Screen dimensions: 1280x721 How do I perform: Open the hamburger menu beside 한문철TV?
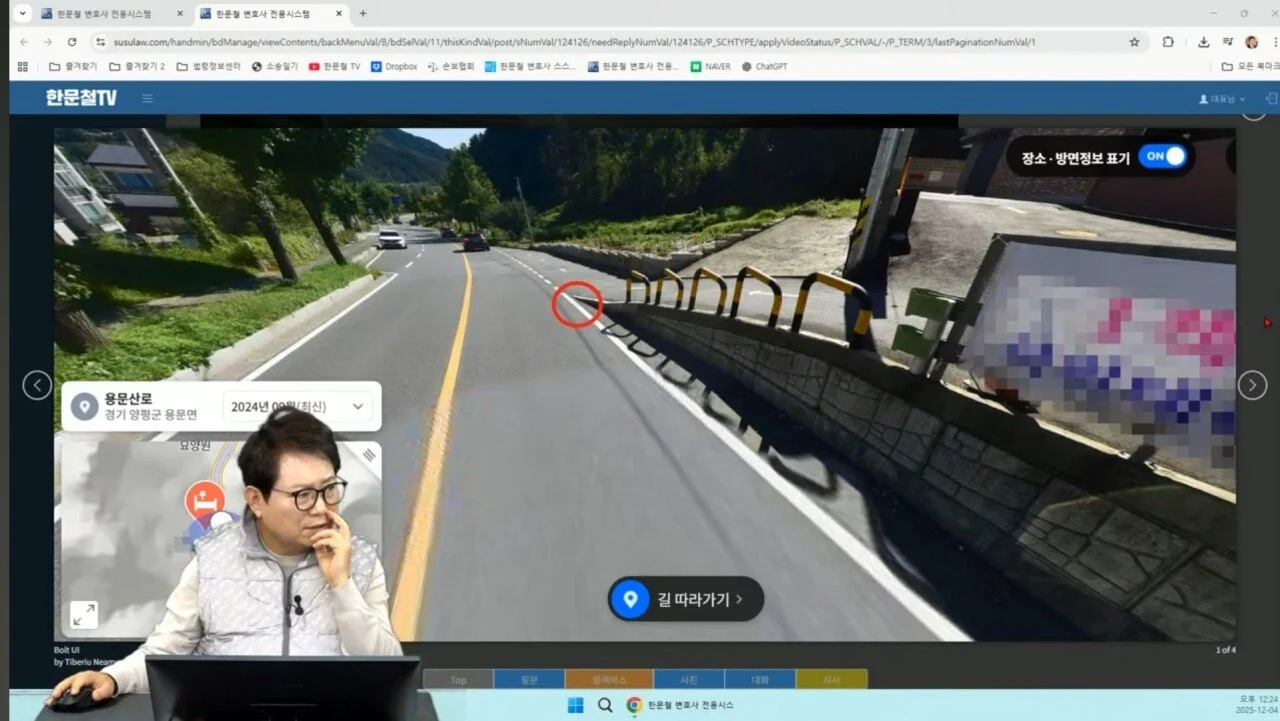coord(147,98)
